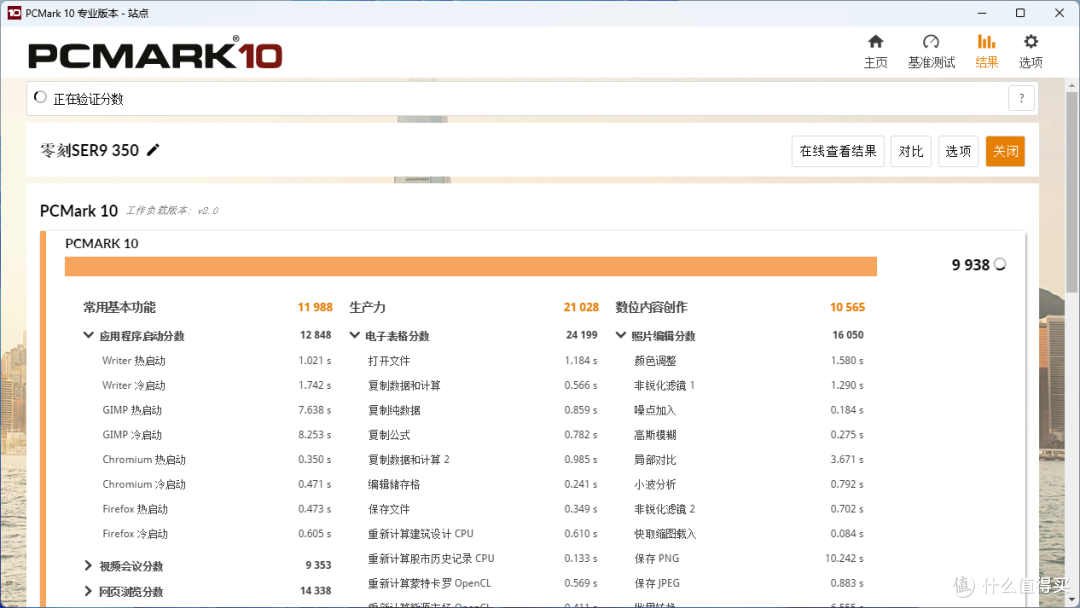
Task: Click the overall score 9 938
Action: (970, 265)
